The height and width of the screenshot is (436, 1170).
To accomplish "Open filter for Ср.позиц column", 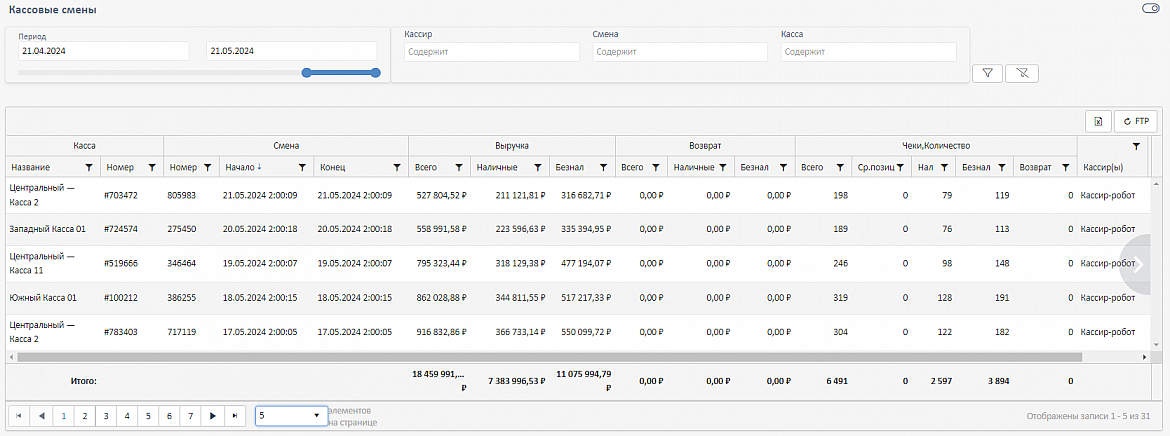I will pos(900,168).
